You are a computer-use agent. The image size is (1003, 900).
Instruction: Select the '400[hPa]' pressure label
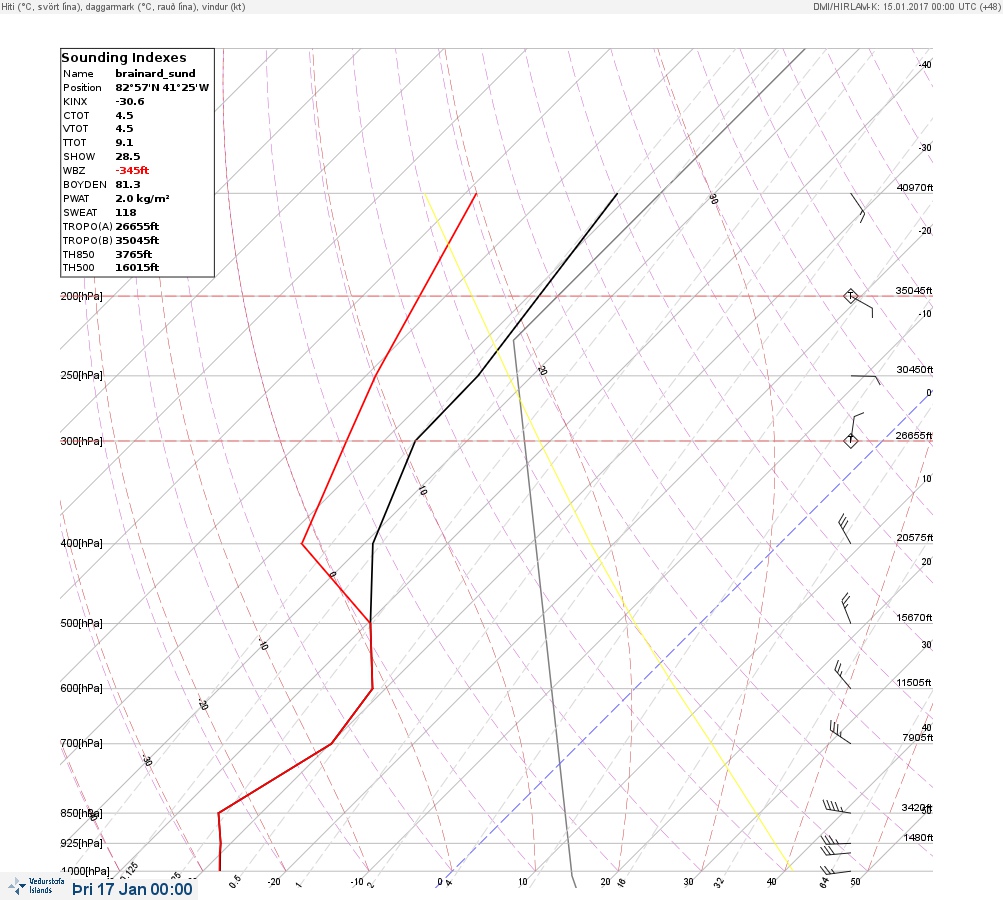[x=81, y=543]
